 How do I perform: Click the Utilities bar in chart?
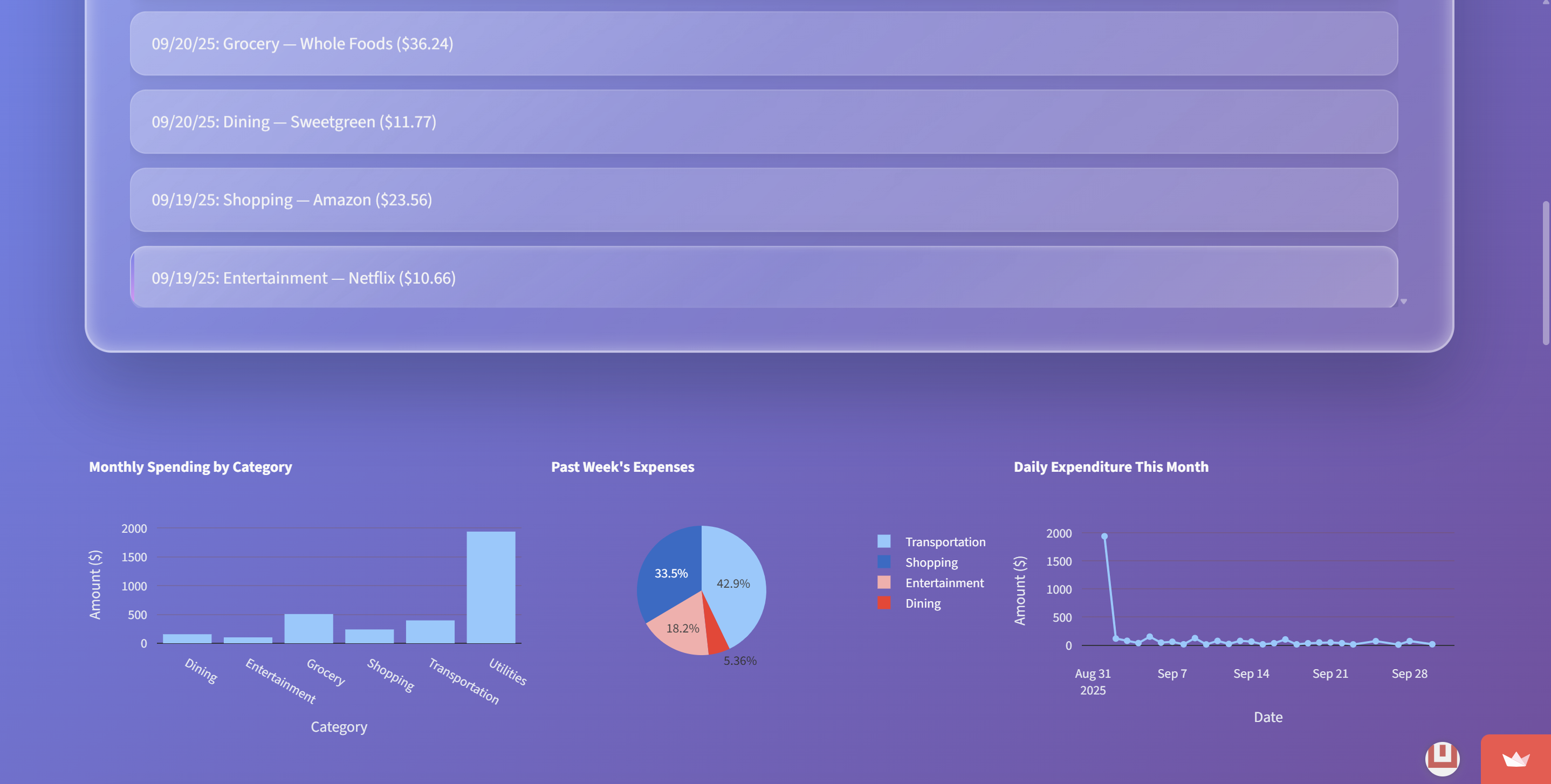(x=491, y=587)
